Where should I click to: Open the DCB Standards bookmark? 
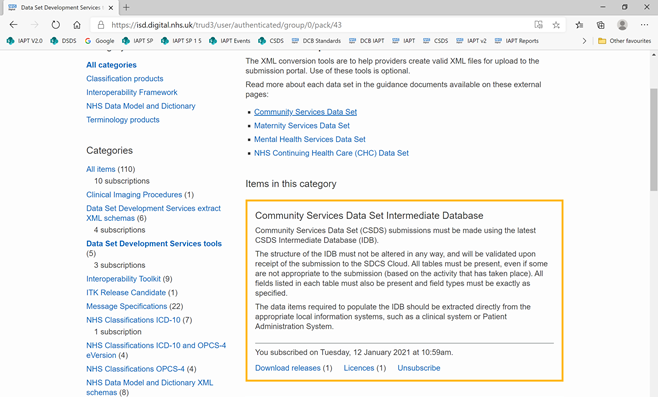click(x=316, y=41)
